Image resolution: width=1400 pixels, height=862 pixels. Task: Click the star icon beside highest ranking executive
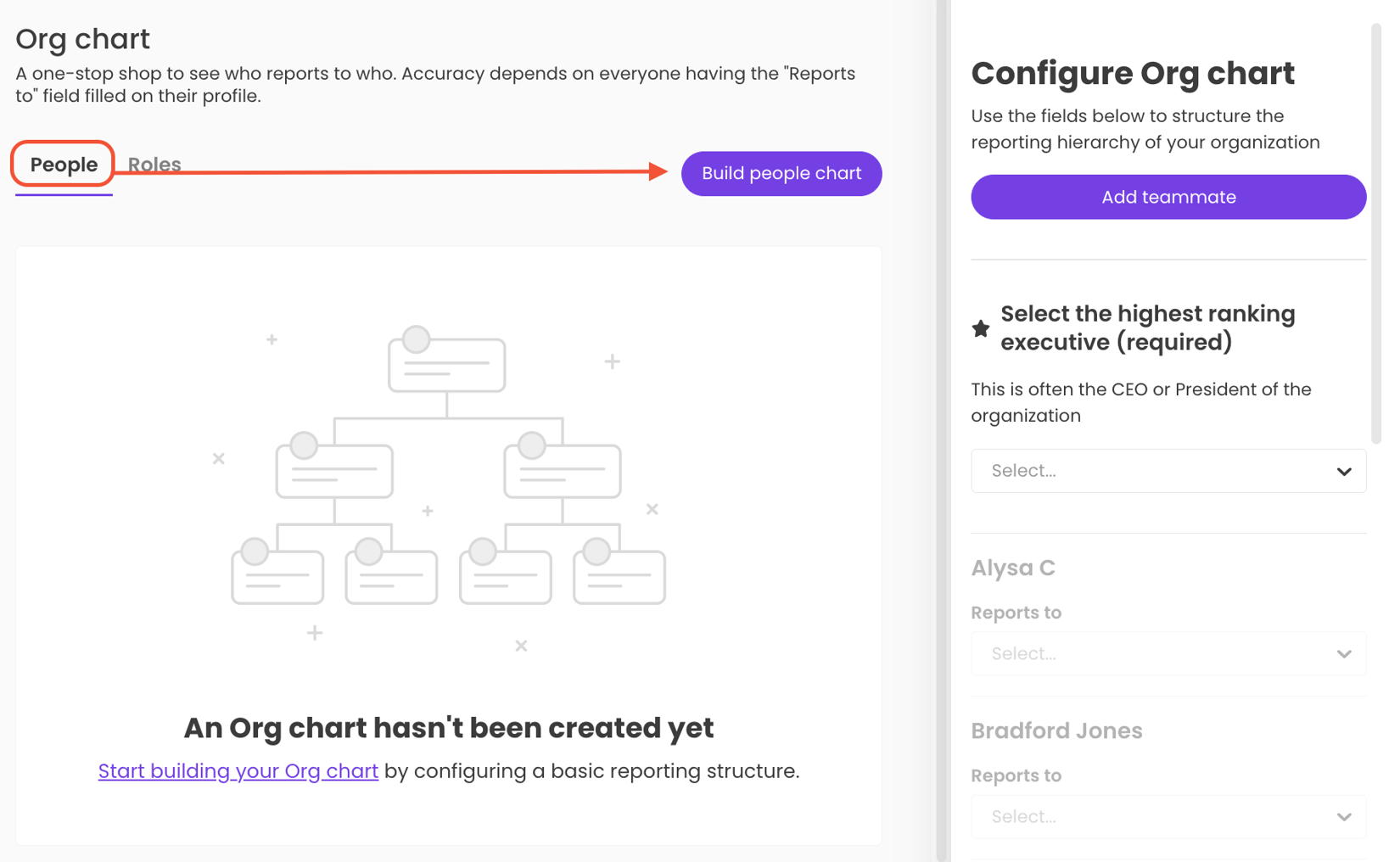coord(981,329)
